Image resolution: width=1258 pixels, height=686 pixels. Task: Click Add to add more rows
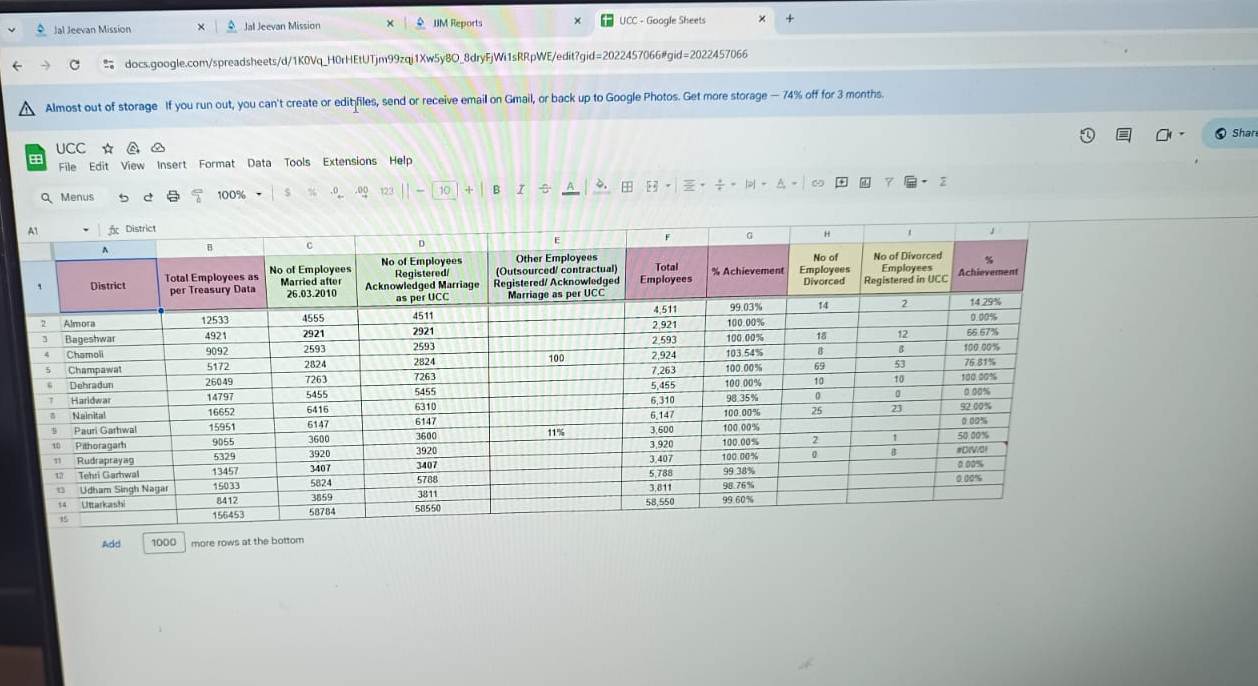tap(111, 544)
